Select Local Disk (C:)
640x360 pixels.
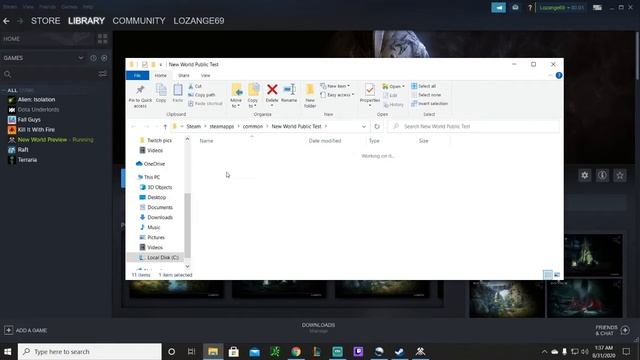[x=159, y=258]
